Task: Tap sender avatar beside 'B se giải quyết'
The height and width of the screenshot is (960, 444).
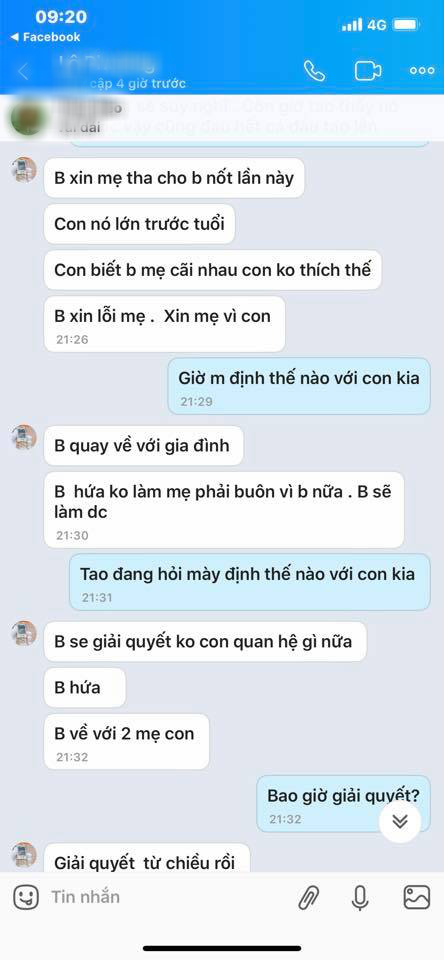Action: click(x=24, y=634)
